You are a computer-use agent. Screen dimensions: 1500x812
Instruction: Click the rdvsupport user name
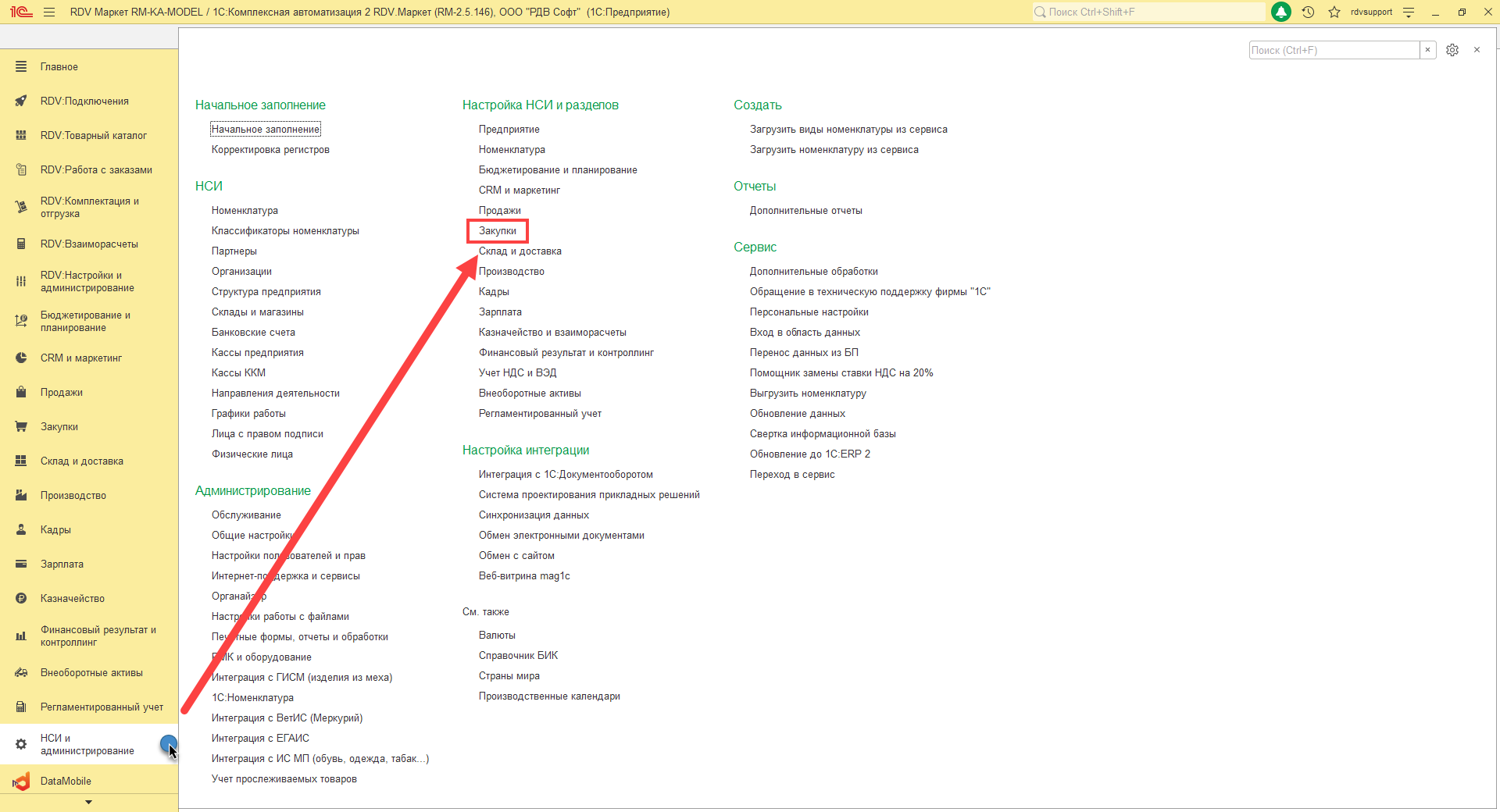tap(1371, 12)
